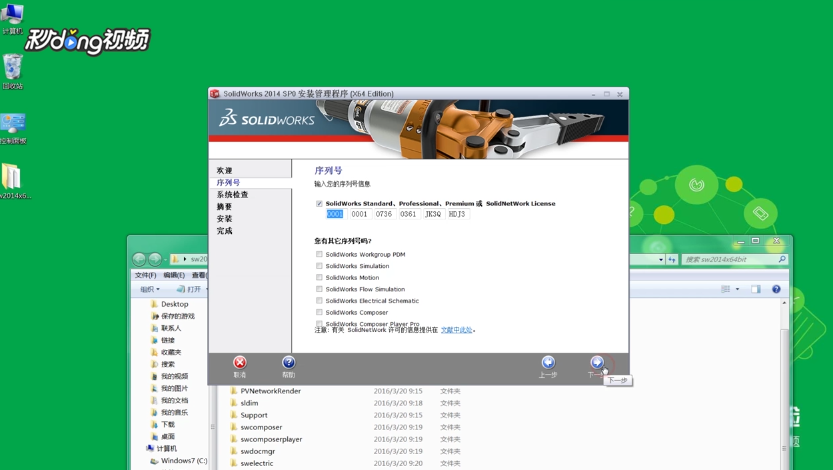Viewport: 833px width, 470px height.
Task: Open the address bar history dropdown in Explorer
Action: pos(661,259)
